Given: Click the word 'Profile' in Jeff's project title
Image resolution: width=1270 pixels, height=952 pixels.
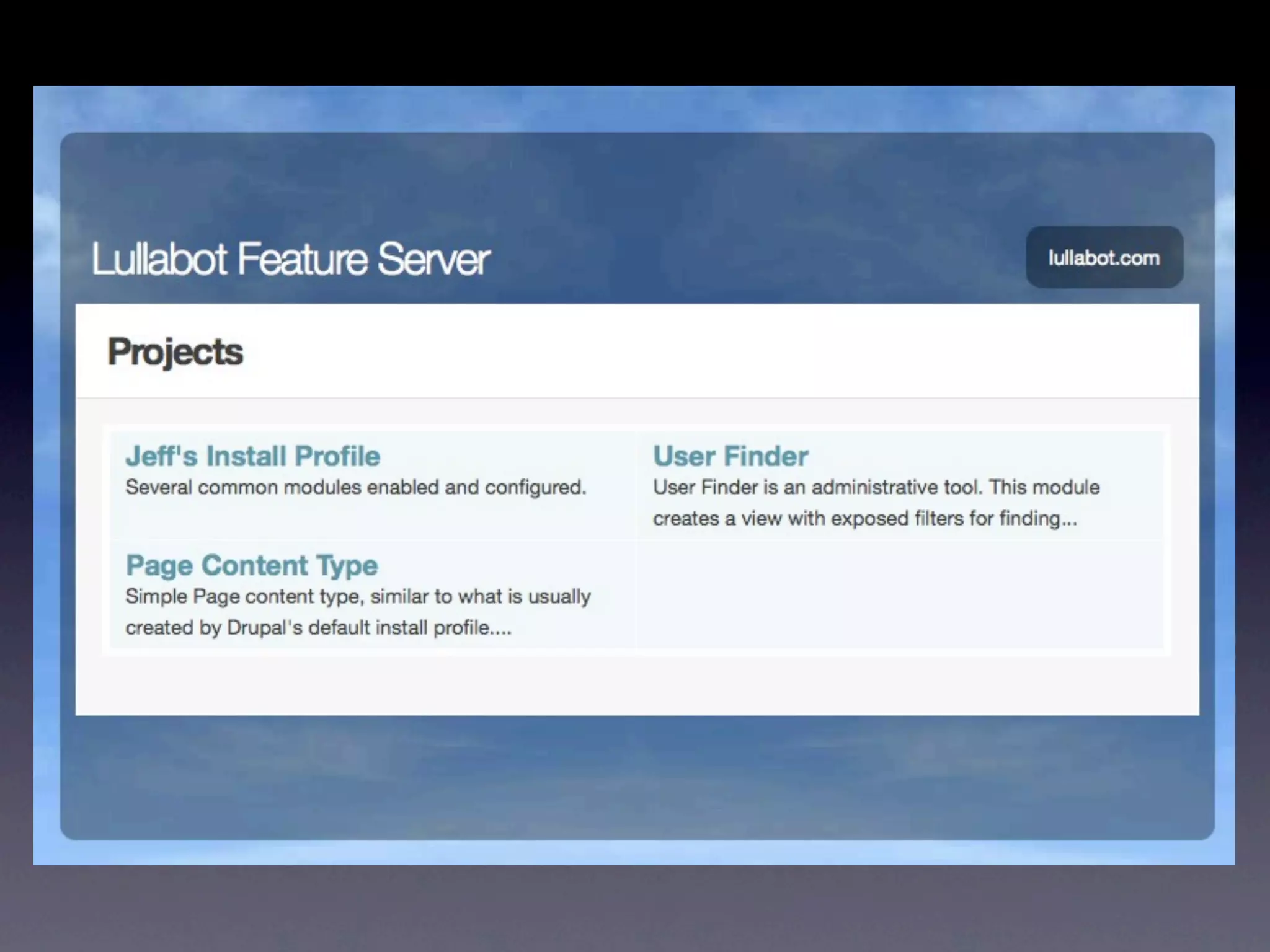Looking at the screenshot, I should (337, 457).
